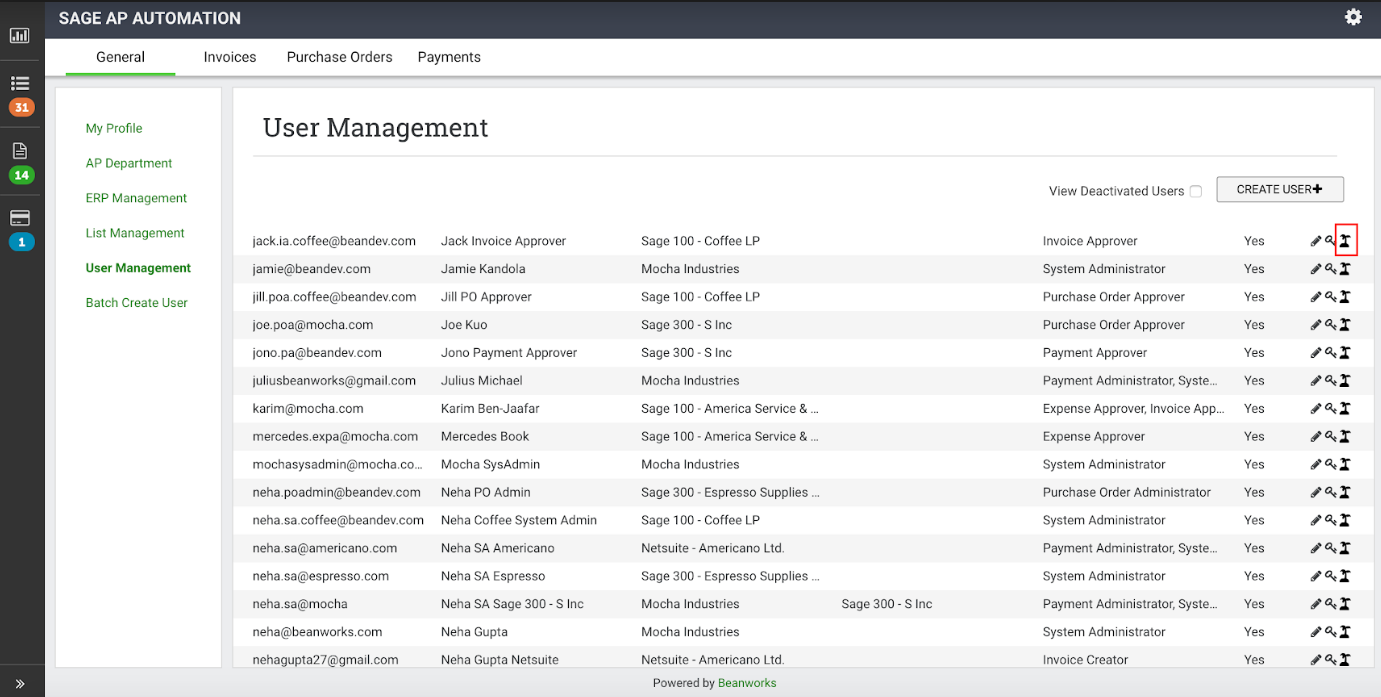Open the Payments tab

(449, 57)
